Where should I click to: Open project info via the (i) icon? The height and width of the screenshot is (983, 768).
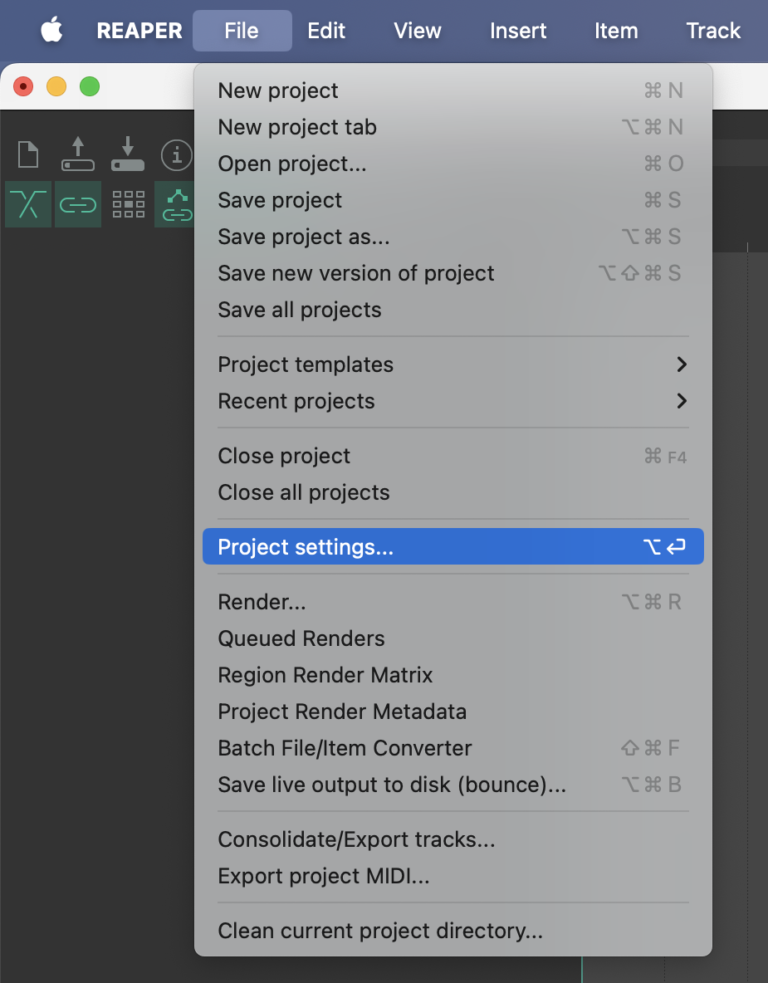coord(177,154)
